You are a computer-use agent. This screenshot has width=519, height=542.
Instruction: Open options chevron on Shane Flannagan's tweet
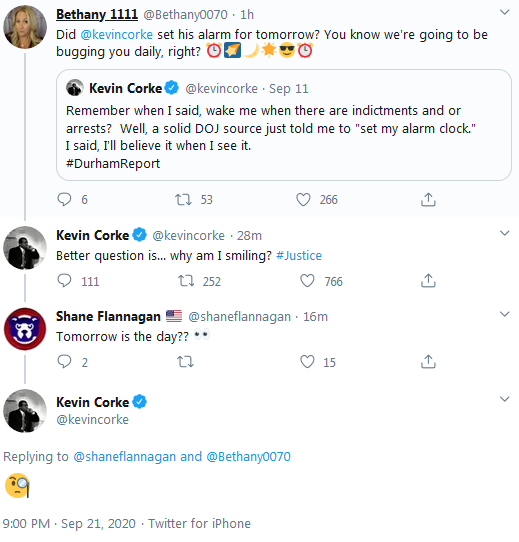click(x=504, y=314)
